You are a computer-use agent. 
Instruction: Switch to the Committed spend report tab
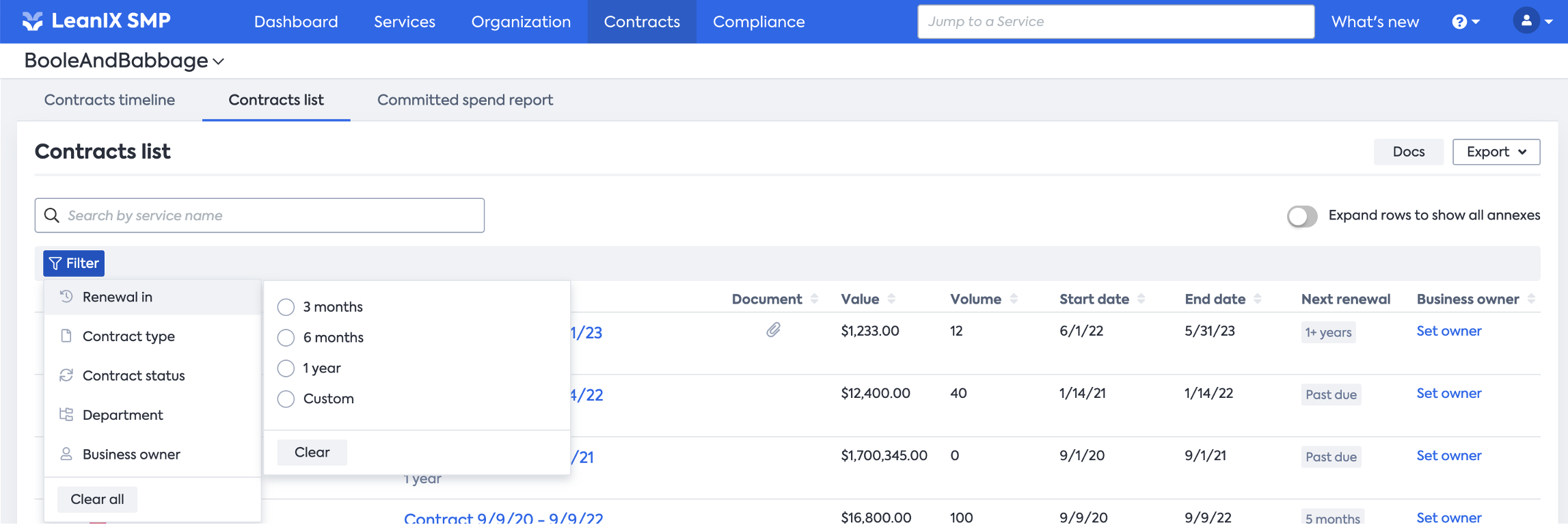(465, 100)
